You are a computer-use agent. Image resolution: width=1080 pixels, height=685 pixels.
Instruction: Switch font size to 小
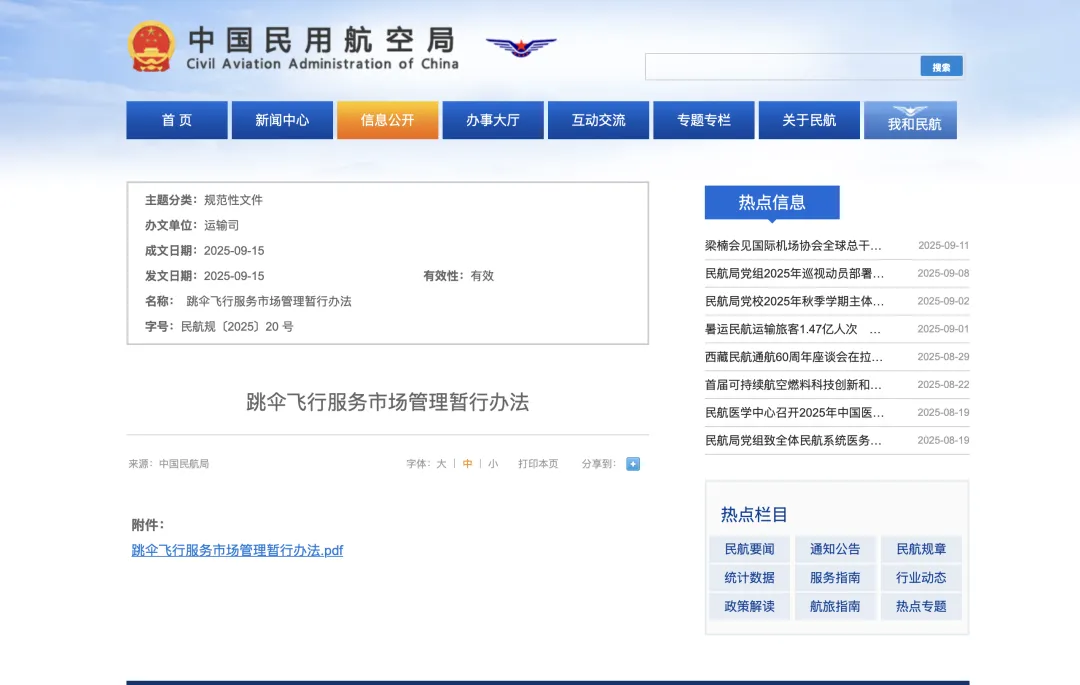[x=492, y=463]
